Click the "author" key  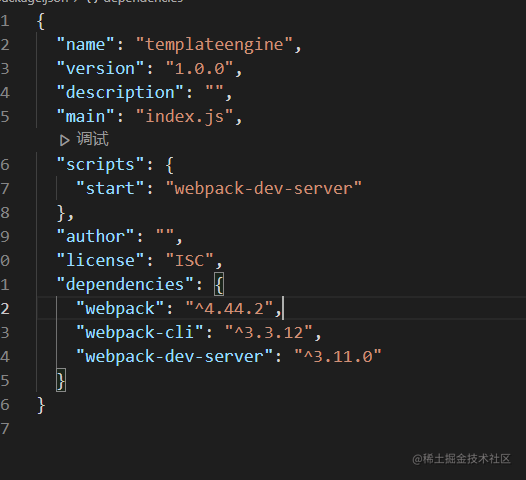(95, 237)
